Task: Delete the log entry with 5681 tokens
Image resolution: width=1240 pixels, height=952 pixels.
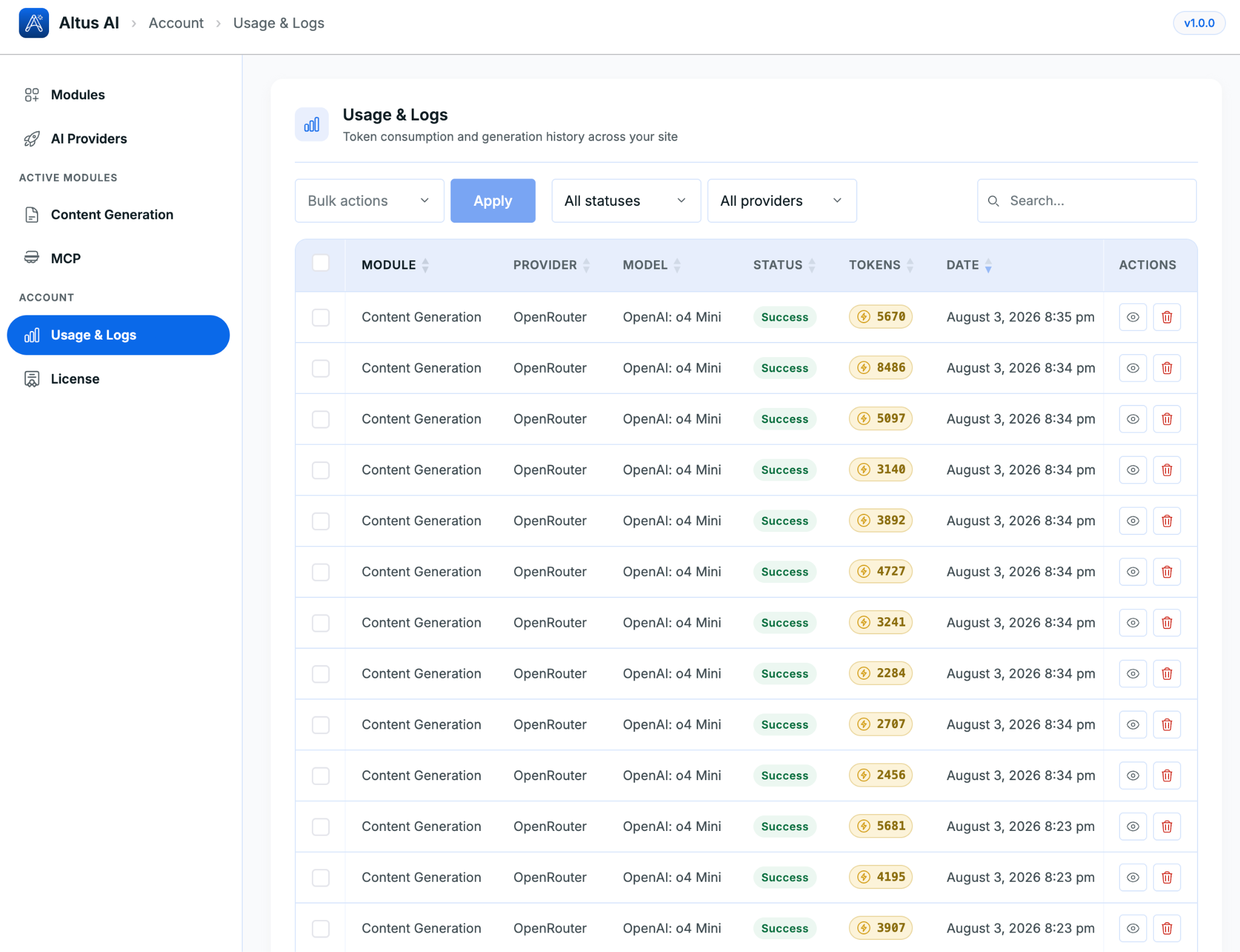Action: [1167, 827]
